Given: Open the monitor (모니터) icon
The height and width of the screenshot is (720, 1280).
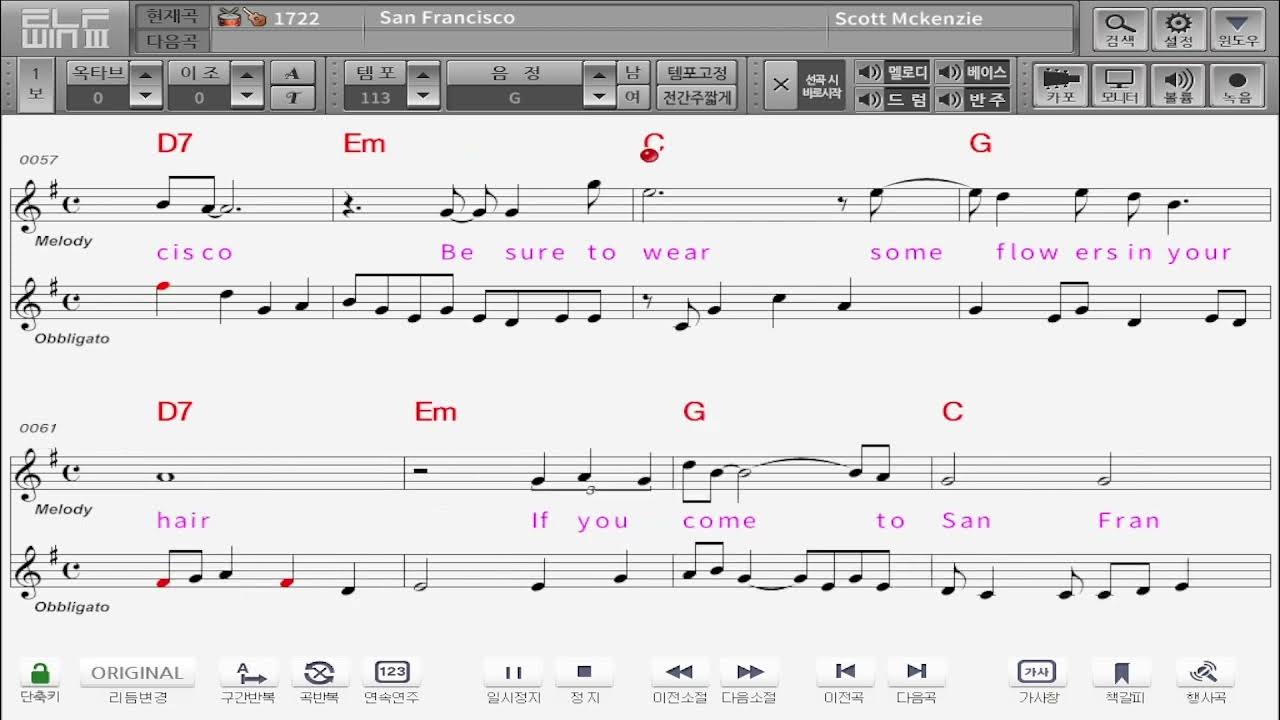Looking at the screenshot, I should pos(1119,86).
